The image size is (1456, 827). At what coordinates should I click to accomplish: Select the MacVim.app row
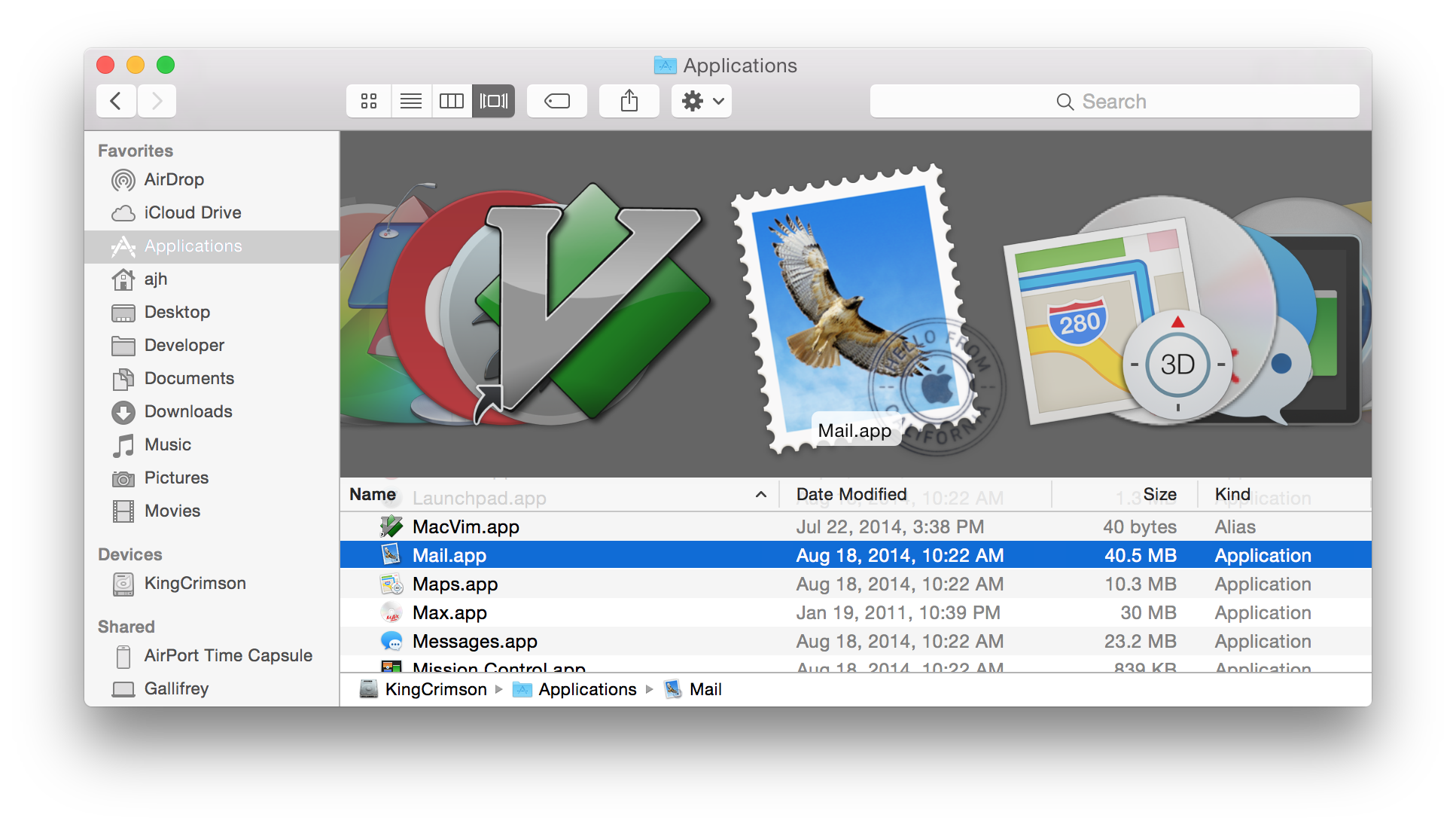coord(855,526)
